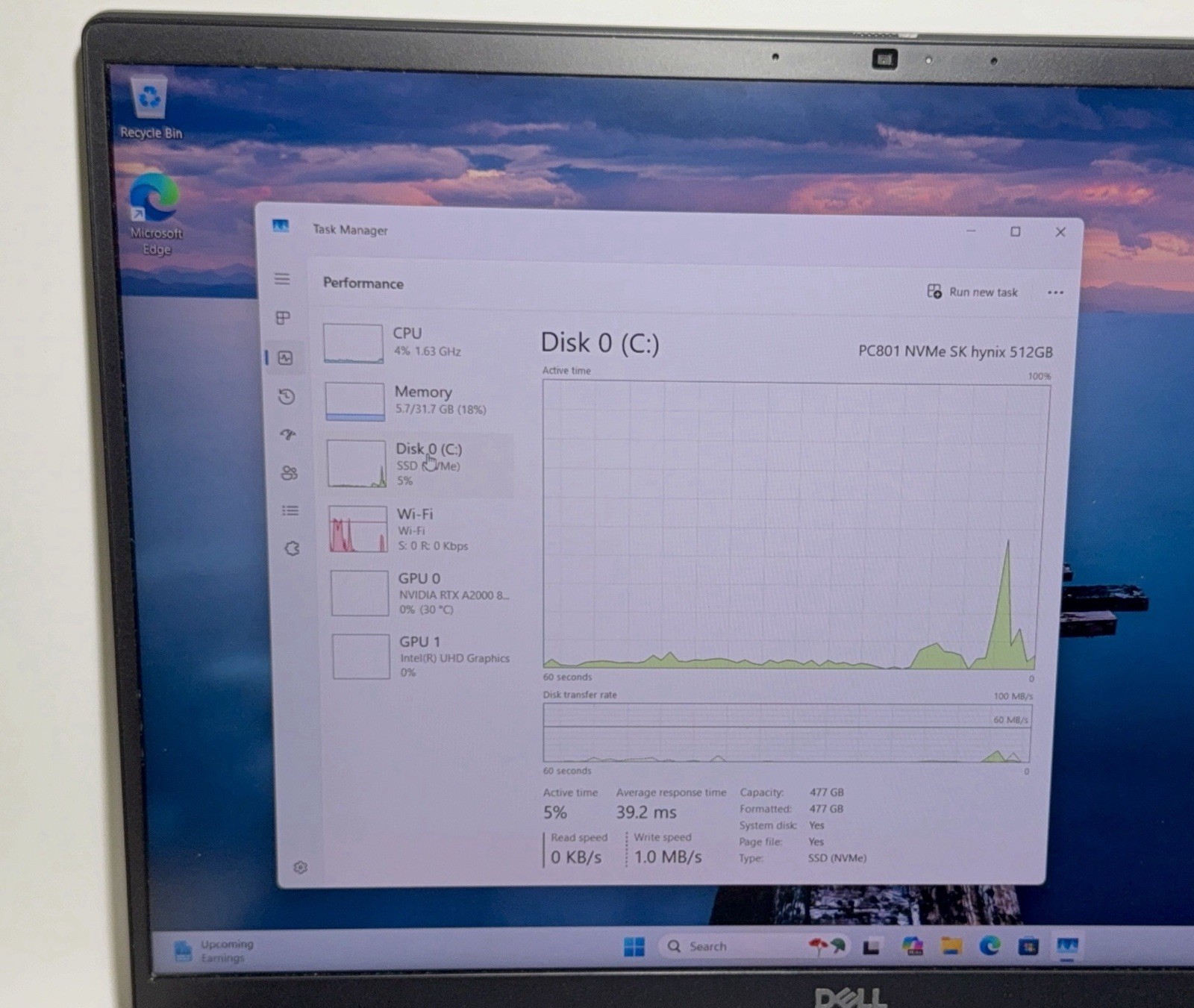
Task: Select the Performance page icon
Action: pyautogui.click(x=285, y=358)
